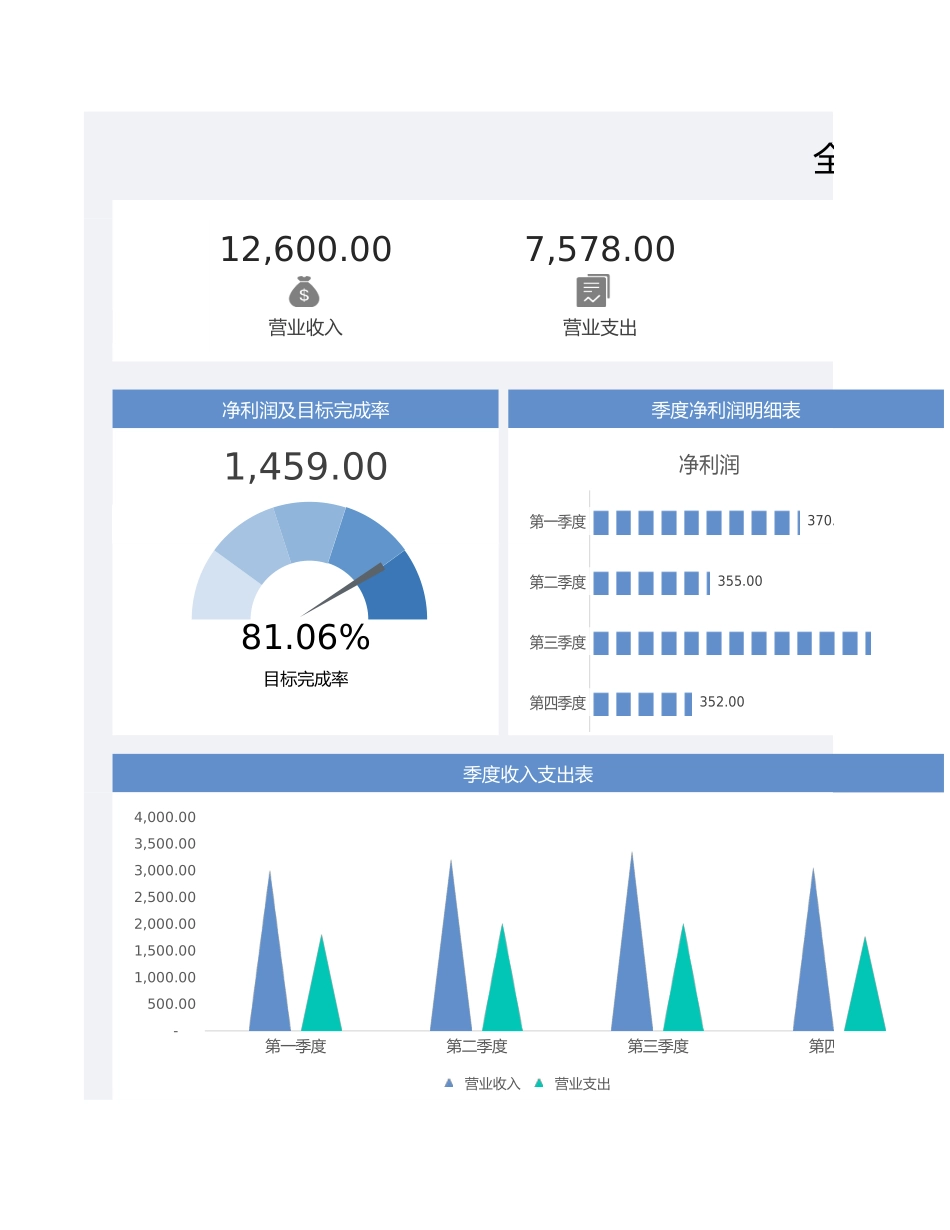Click the 第四季度 bar labeled 352.00
This screenshot has height=1230, width=950.
pyautogui.click(x=642, y=704)
